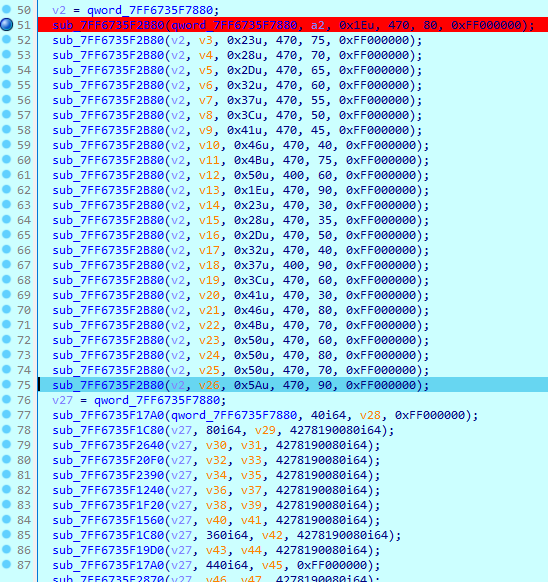Select variable v2 on line 50

59,10
